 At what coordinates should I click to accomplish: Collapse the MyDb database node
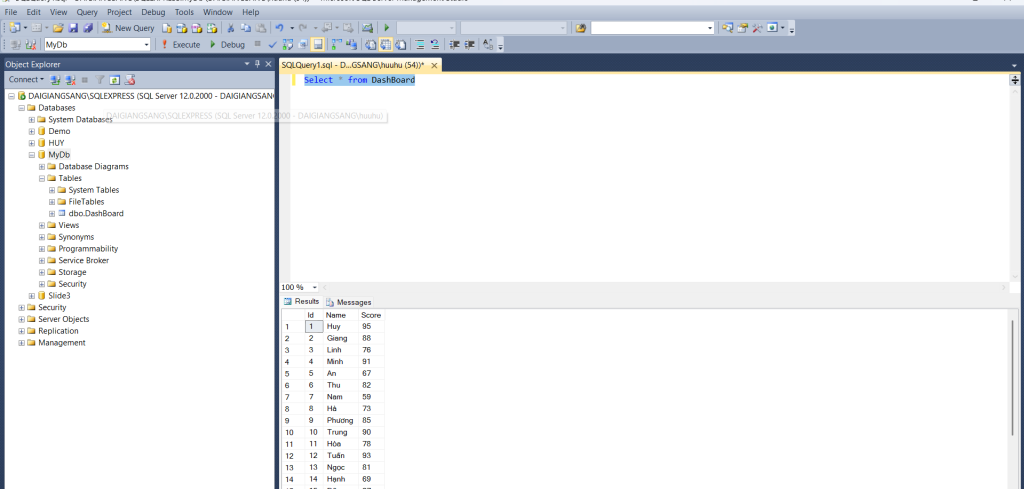coord(32,155)
